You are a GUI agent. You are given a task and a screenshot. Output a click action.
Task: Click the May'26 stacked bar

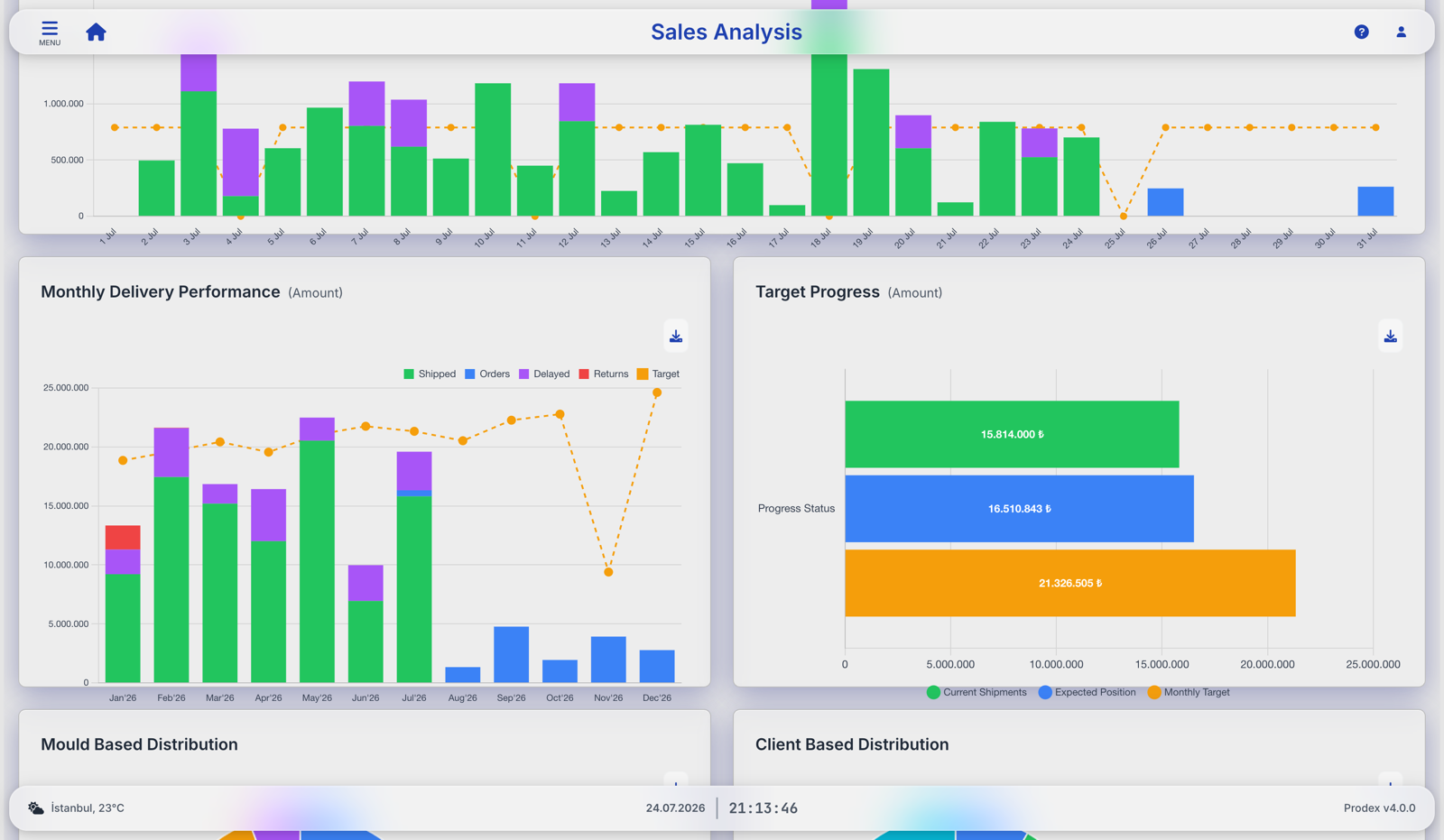coord(317,549)
